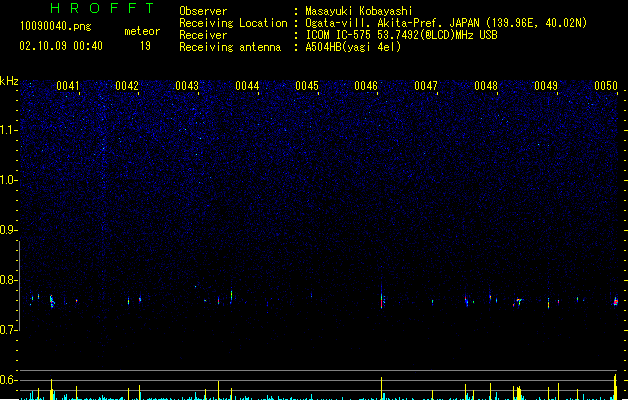
Task: Click the 1.1 kHz axis label
Action: [x=9, y=130]
